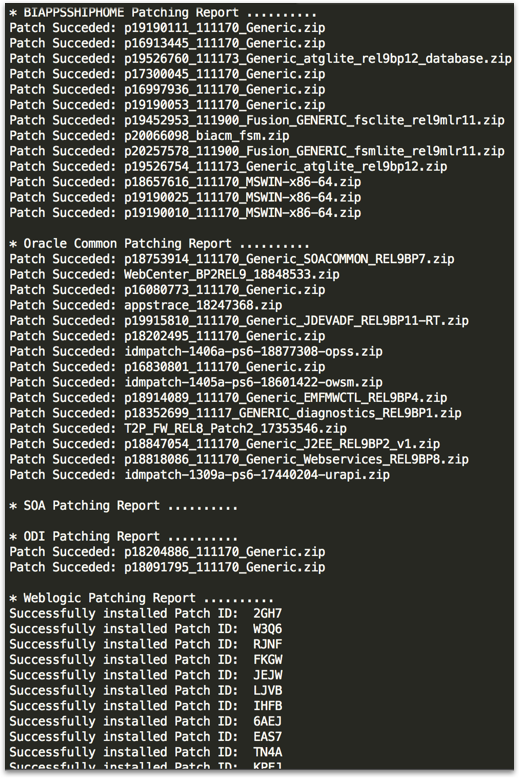Select p19190010_111170_MSWIN-x86-64.zip line
519x778 pixels.
click(x=185, y=212)
